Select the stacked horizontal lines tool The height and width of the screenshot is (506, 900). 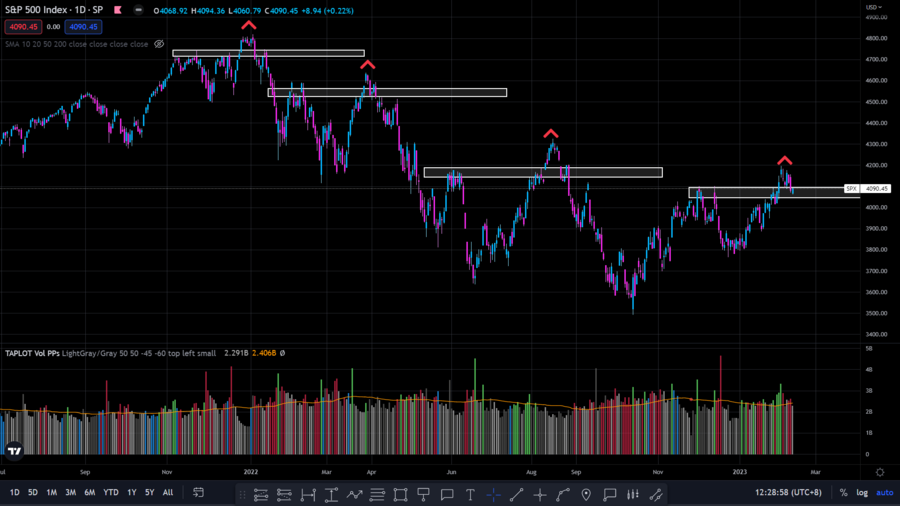[x=377, y=494]
